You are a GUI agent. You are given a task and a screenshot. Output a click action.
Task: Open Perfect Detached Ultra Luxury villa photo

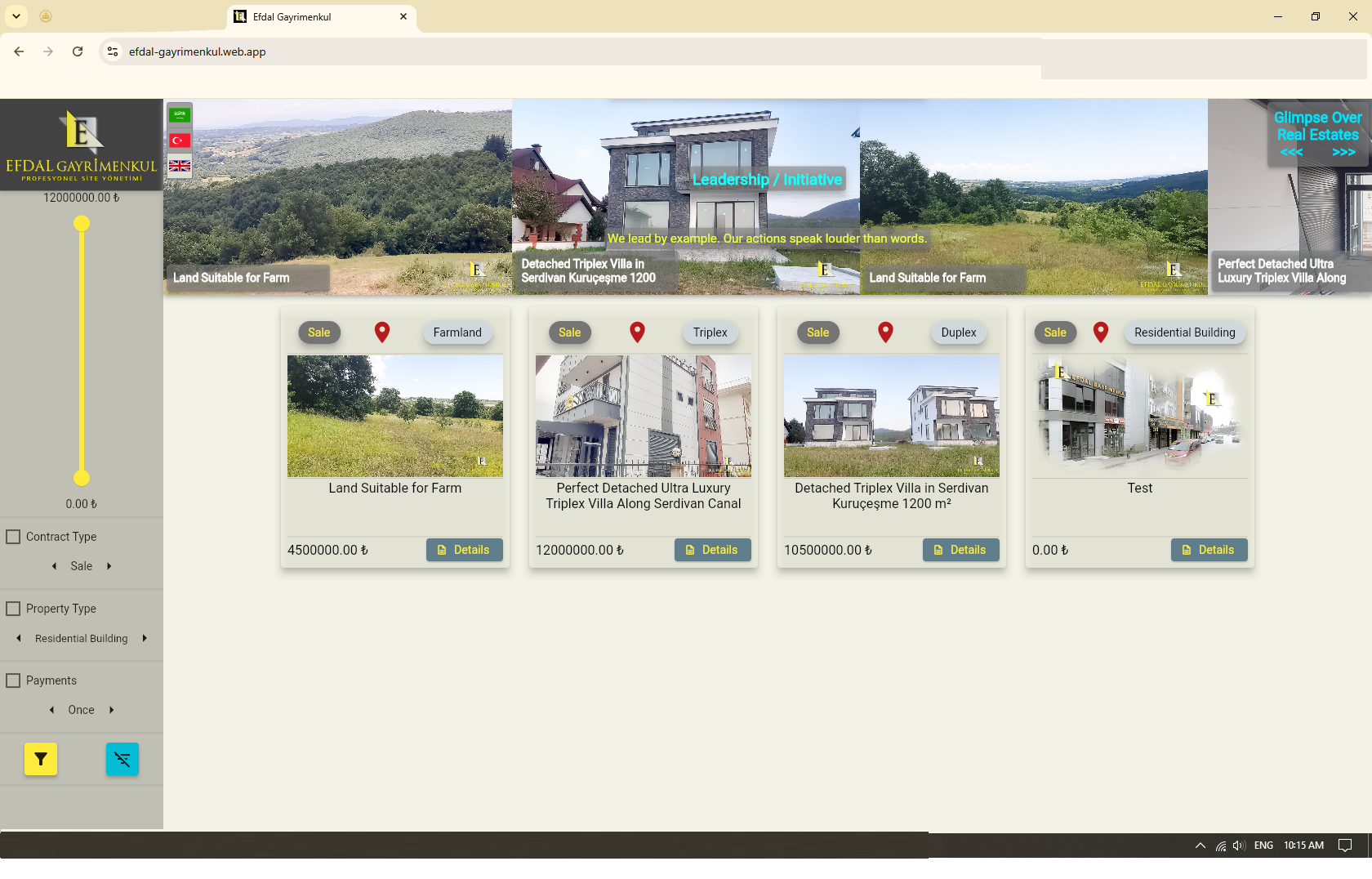tap(644, 416)
